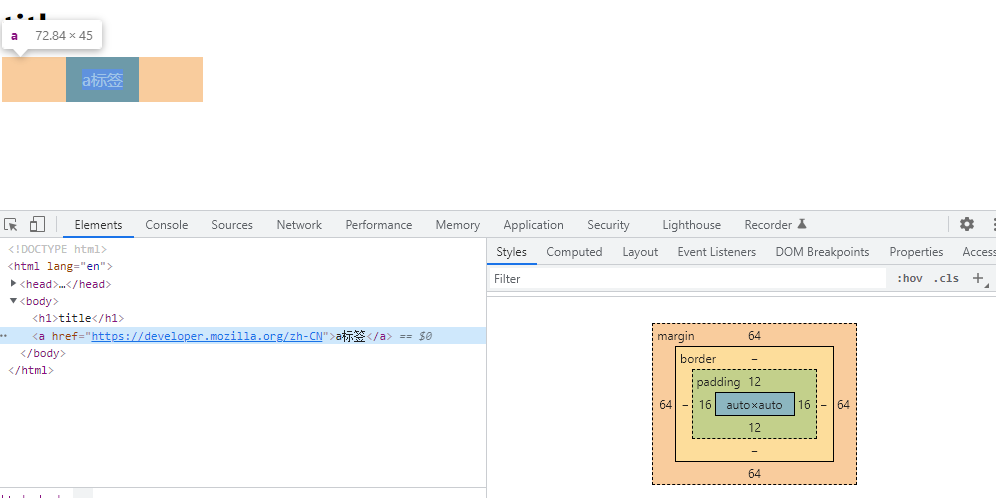Open the Network tab
Image resolution: width=996 pixels, height=498 pixels.
click(299, 225)
